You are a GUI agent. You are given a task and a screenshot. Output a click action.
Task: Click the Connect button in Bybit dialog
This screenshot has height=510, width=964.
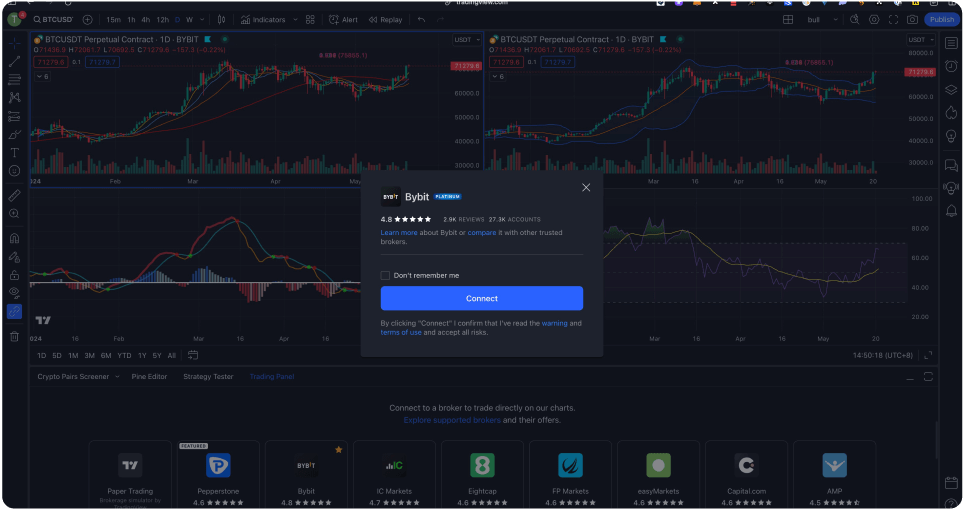point(481,298)
